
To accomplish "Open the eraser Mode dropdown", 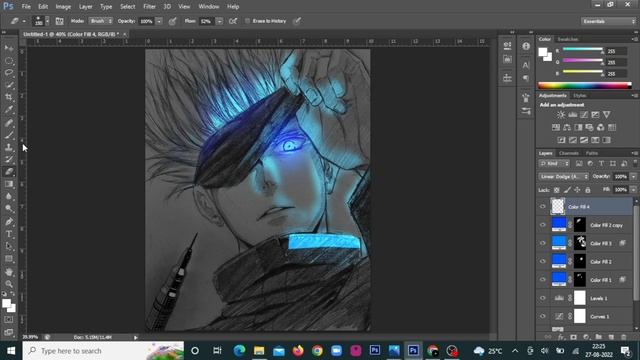I will [x=101, y=21].
